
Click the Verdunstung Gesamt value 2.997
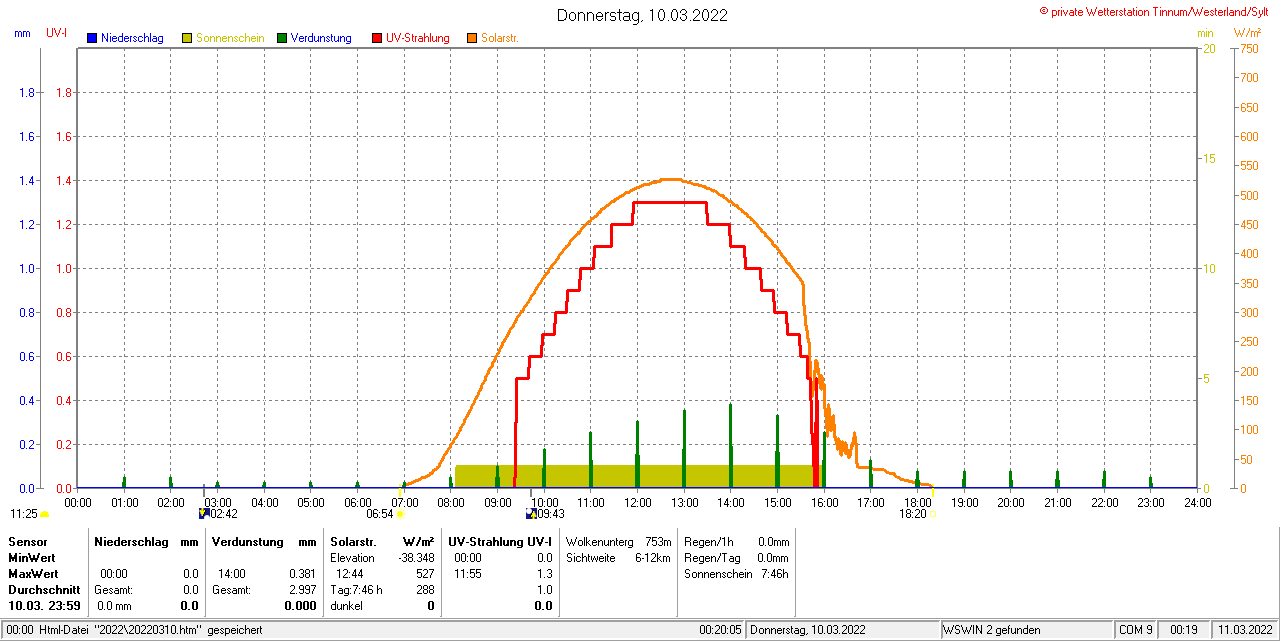[x=302, y=590]
